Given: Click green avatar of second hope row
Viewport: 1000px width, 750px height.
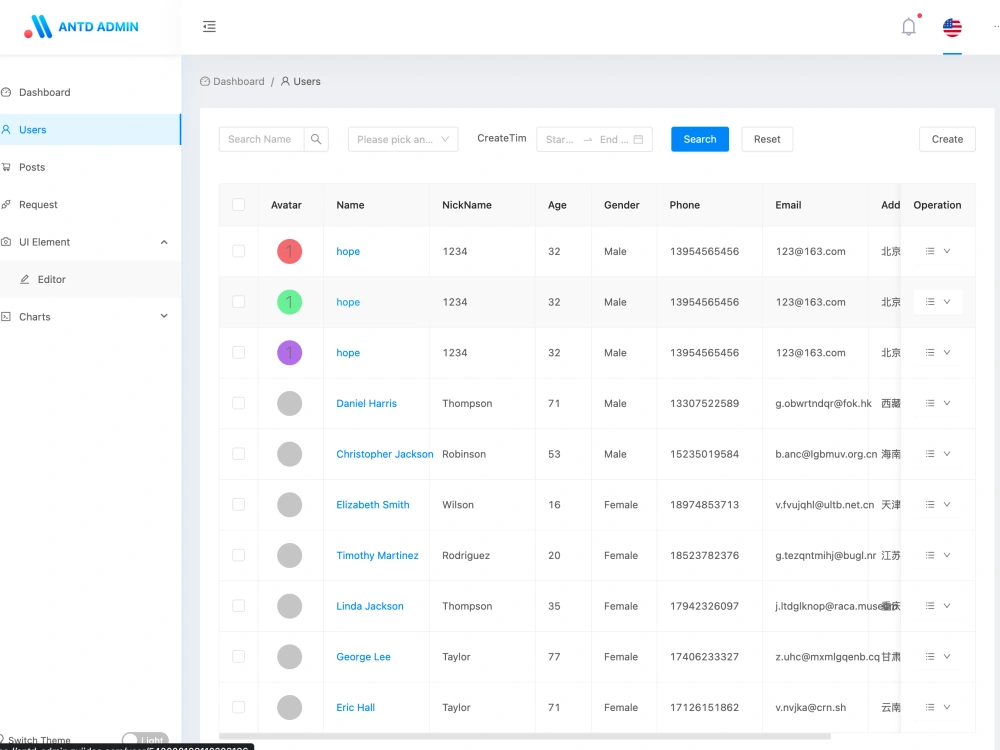Looking at the screenshot, I should (290, 302).
